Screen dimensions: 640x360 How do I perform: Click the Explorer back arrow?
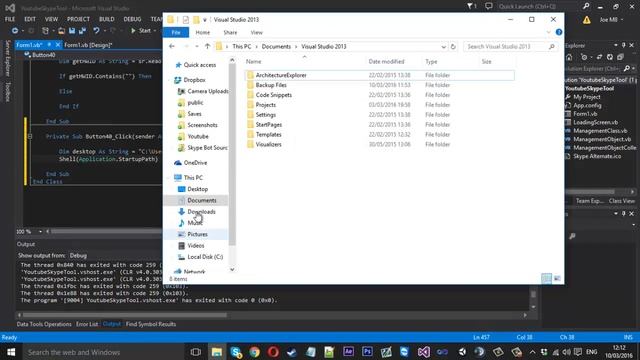click(172, 47)
